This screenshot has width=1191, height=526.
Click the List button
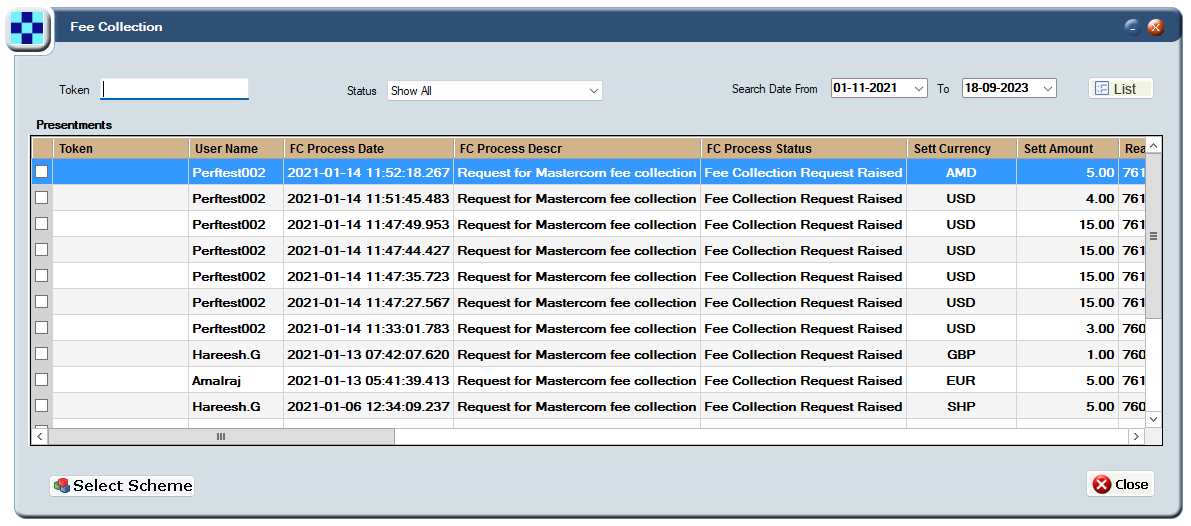click(1120, 89)
